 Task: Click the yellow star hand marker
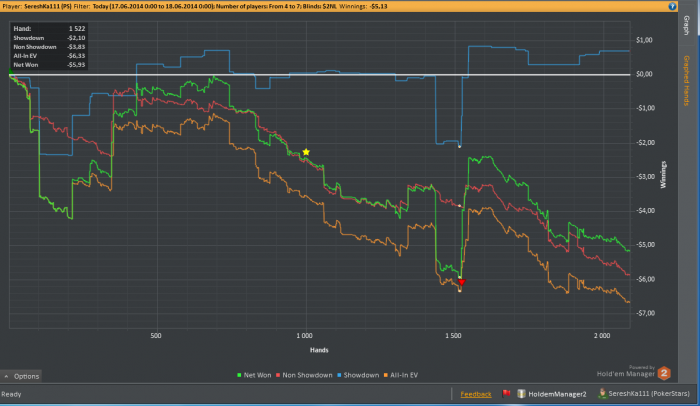(x=306, y=152)
